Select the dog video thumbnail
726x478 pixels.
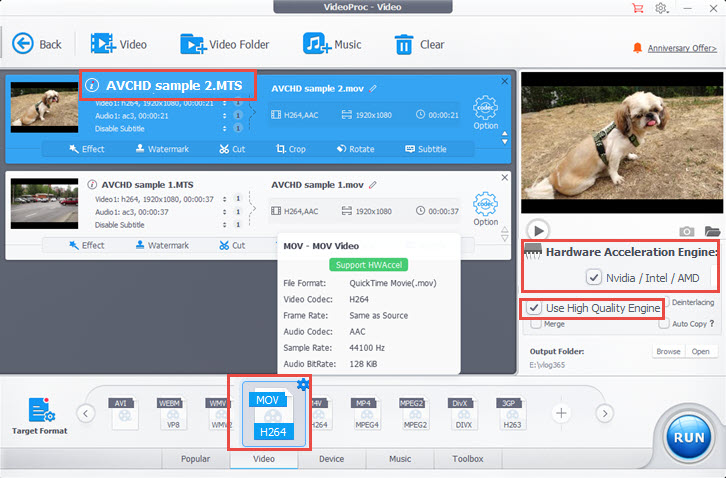pos(44,107)
